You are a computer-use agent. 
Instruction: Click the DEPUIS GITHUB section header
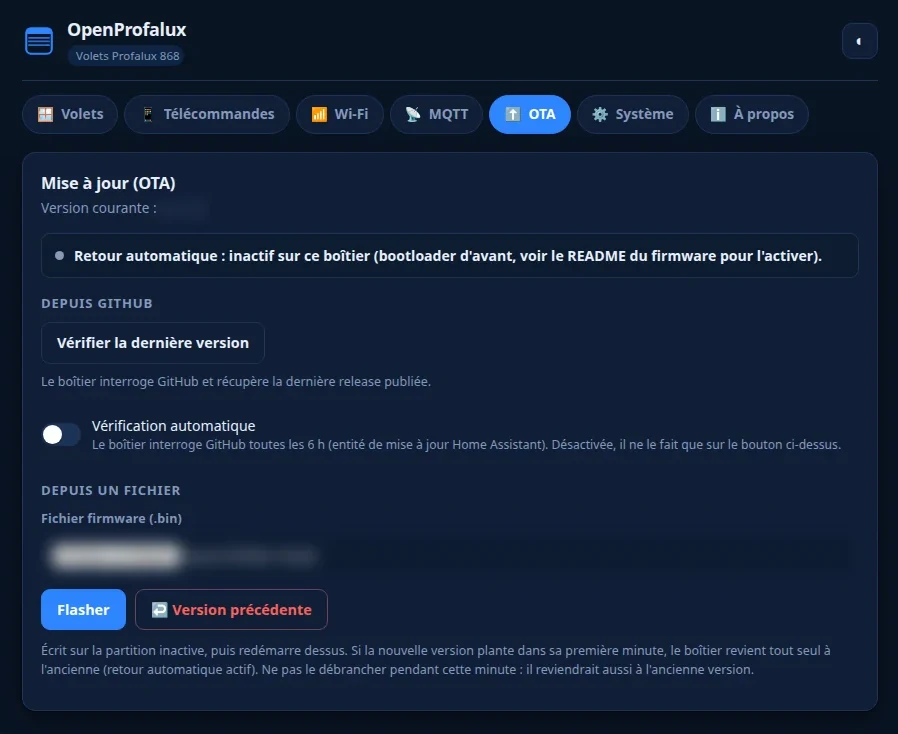[x=97, y=303]
